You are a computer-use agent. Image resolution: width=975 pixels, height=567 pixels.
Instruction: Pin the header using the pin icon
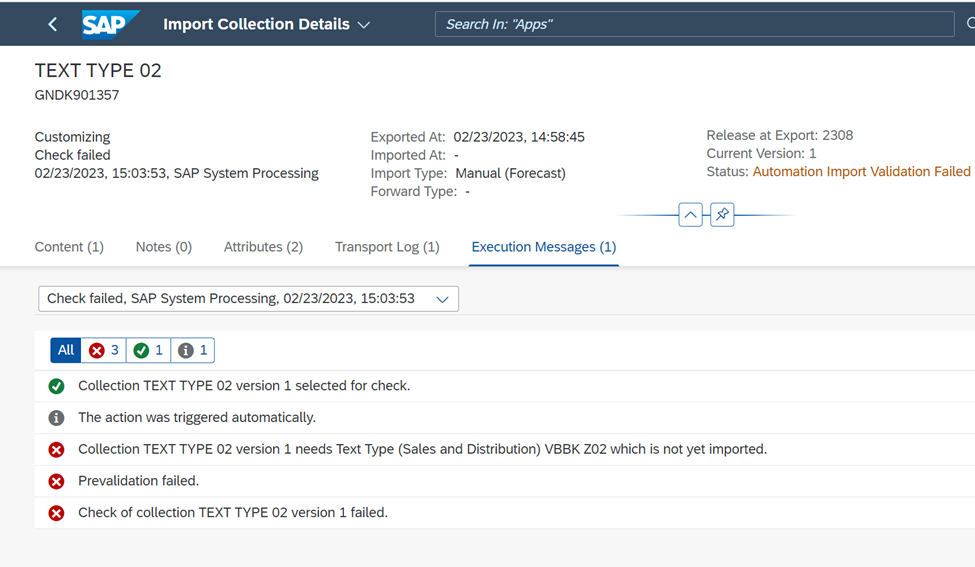(x=722, y=215)
